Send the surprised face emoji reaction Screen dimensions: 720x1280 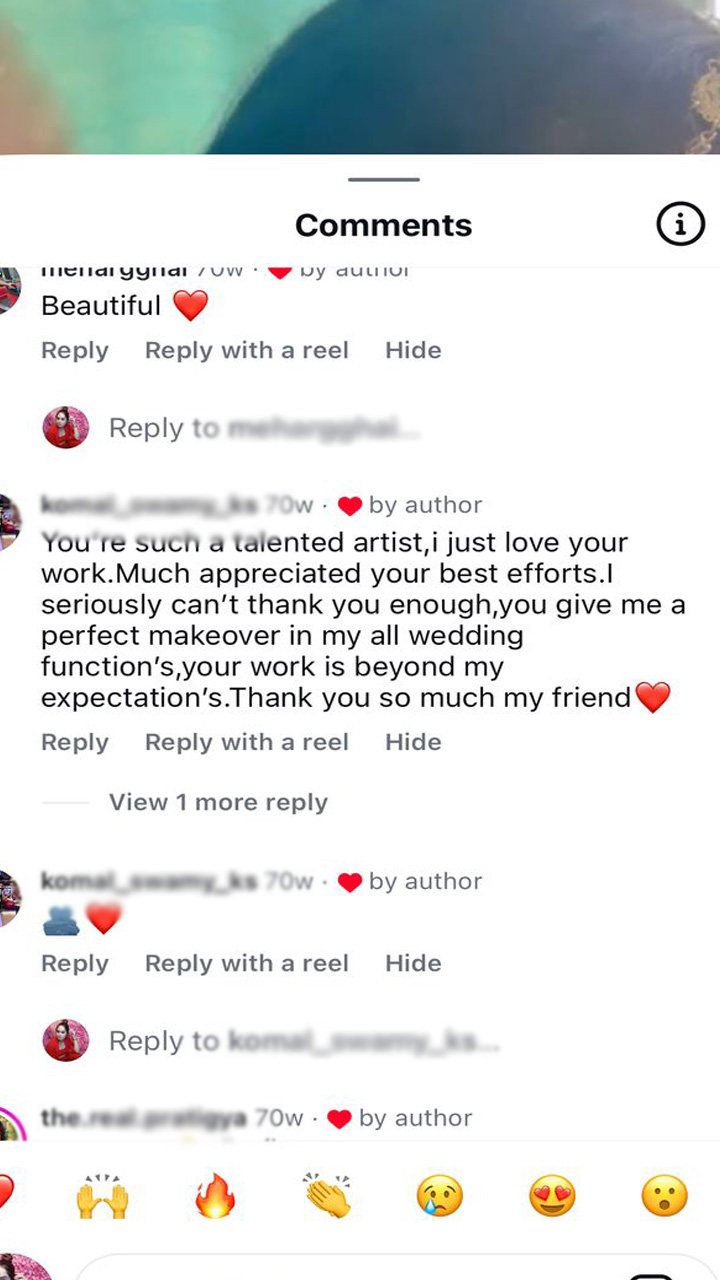pos(665,1195)
